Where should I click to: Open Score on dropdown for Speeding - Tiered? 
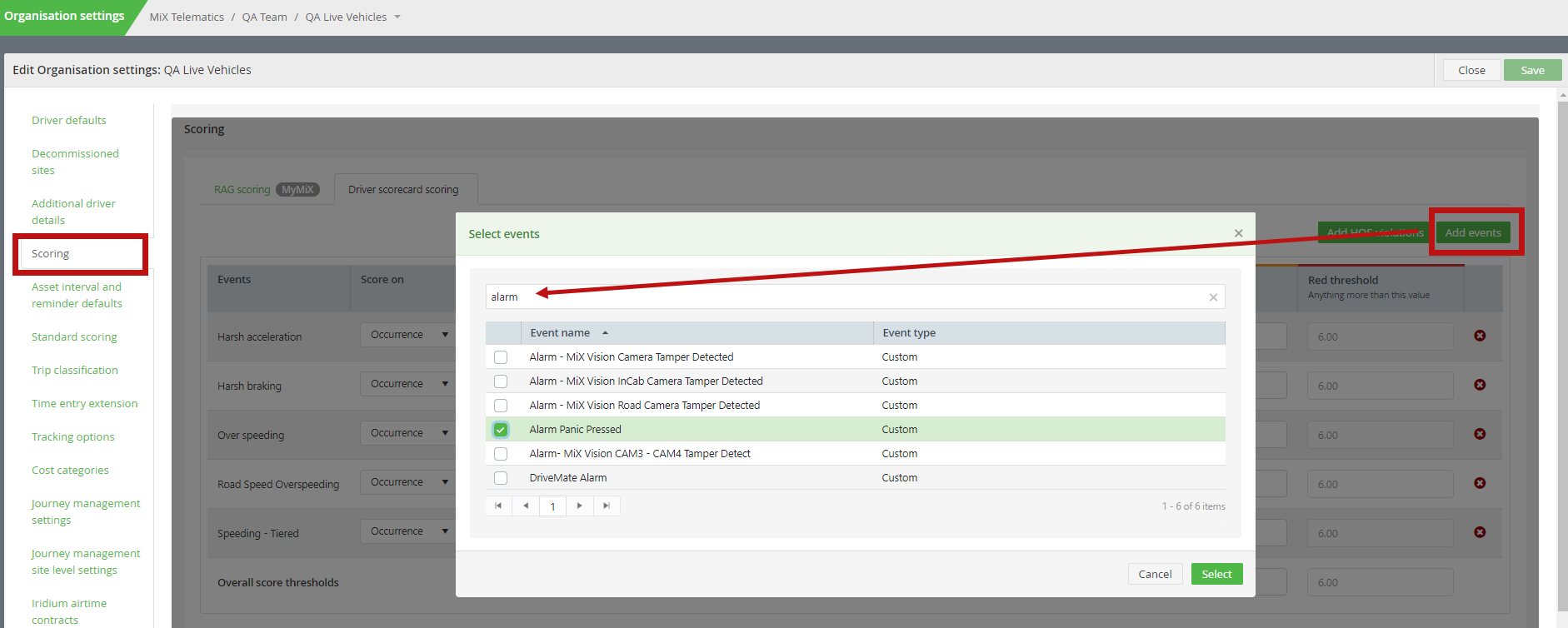point(408,531)
